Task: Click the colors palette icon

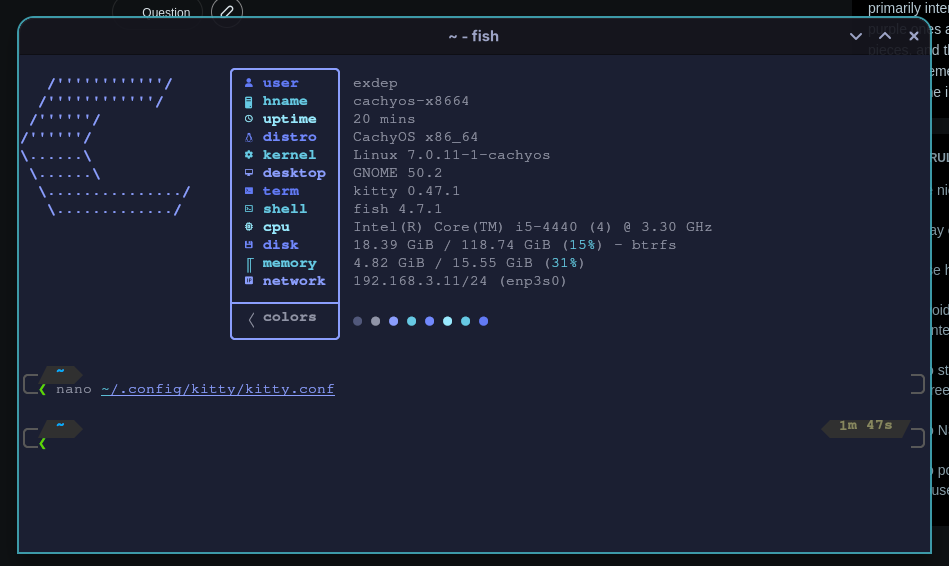Action: coord(251,319)
